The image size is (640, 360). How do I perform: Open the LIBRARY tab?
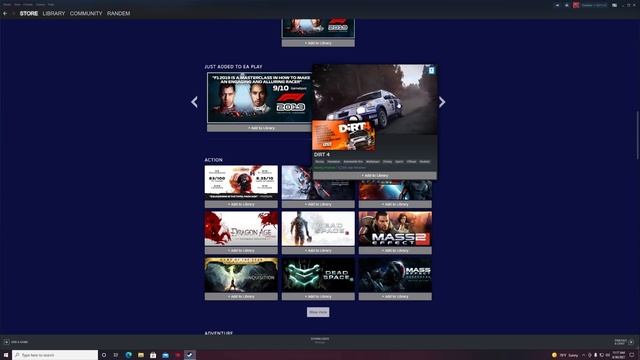(54, 13)
